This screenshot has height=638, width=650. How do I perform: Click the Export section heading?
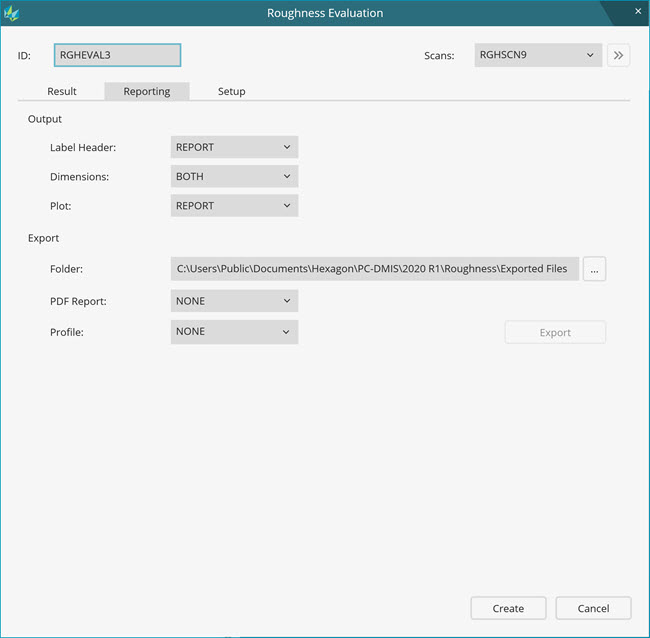[x=44, y=239]
